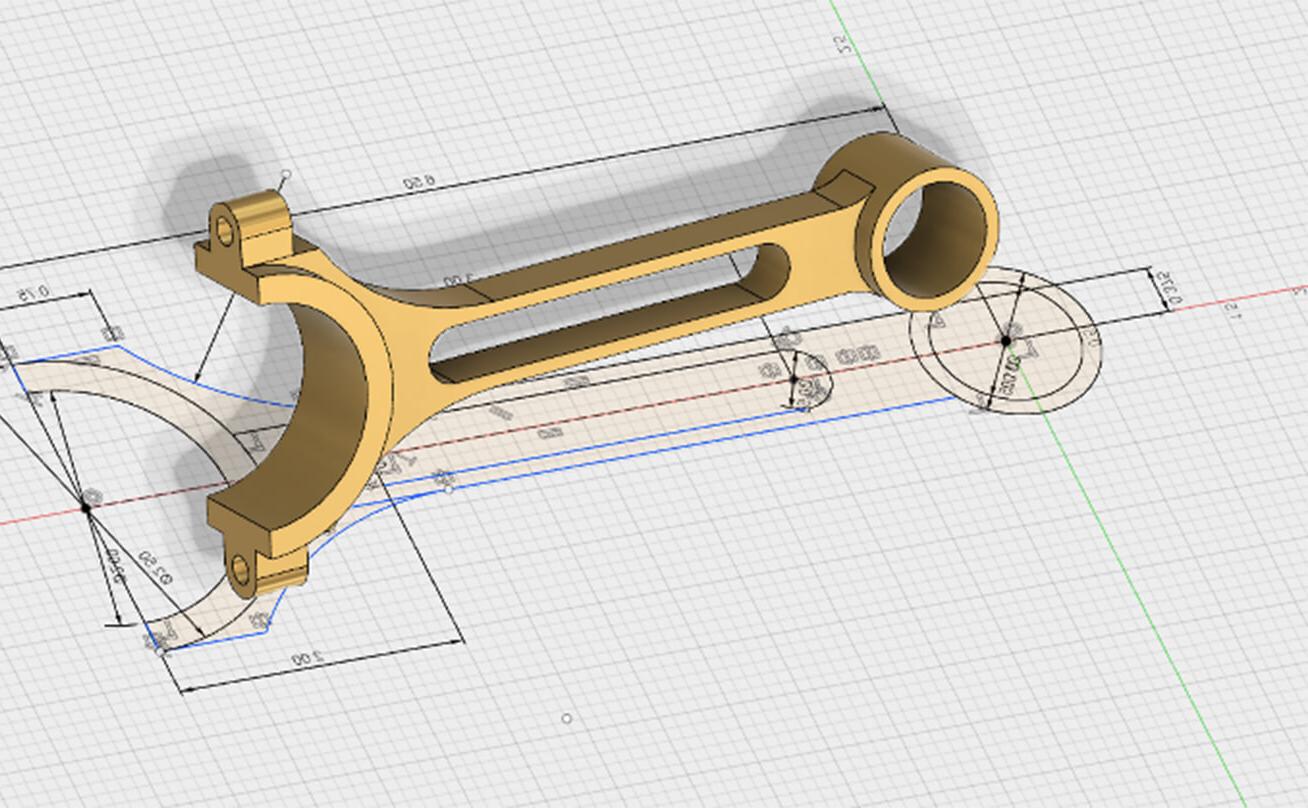Click the isolated sketch point below model
This screenshot has width=1308, height=808.
pos(567,718)
